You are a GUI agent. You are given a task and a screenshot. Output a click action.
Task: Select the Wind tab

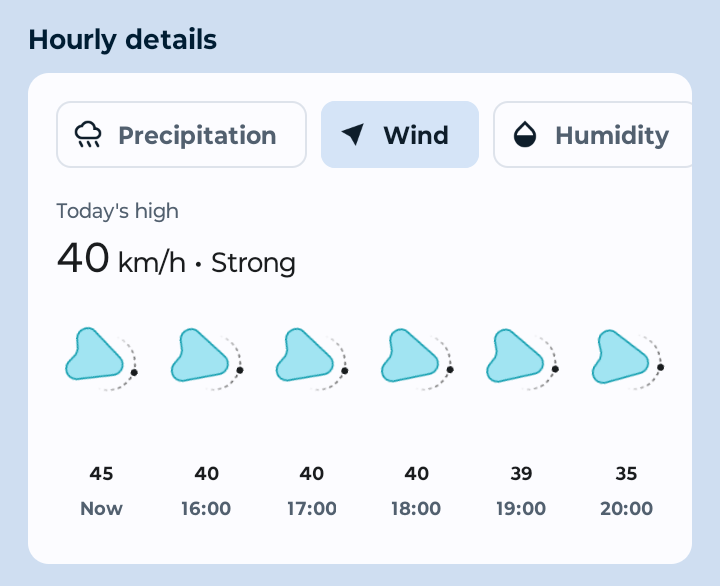pos(400,135)
